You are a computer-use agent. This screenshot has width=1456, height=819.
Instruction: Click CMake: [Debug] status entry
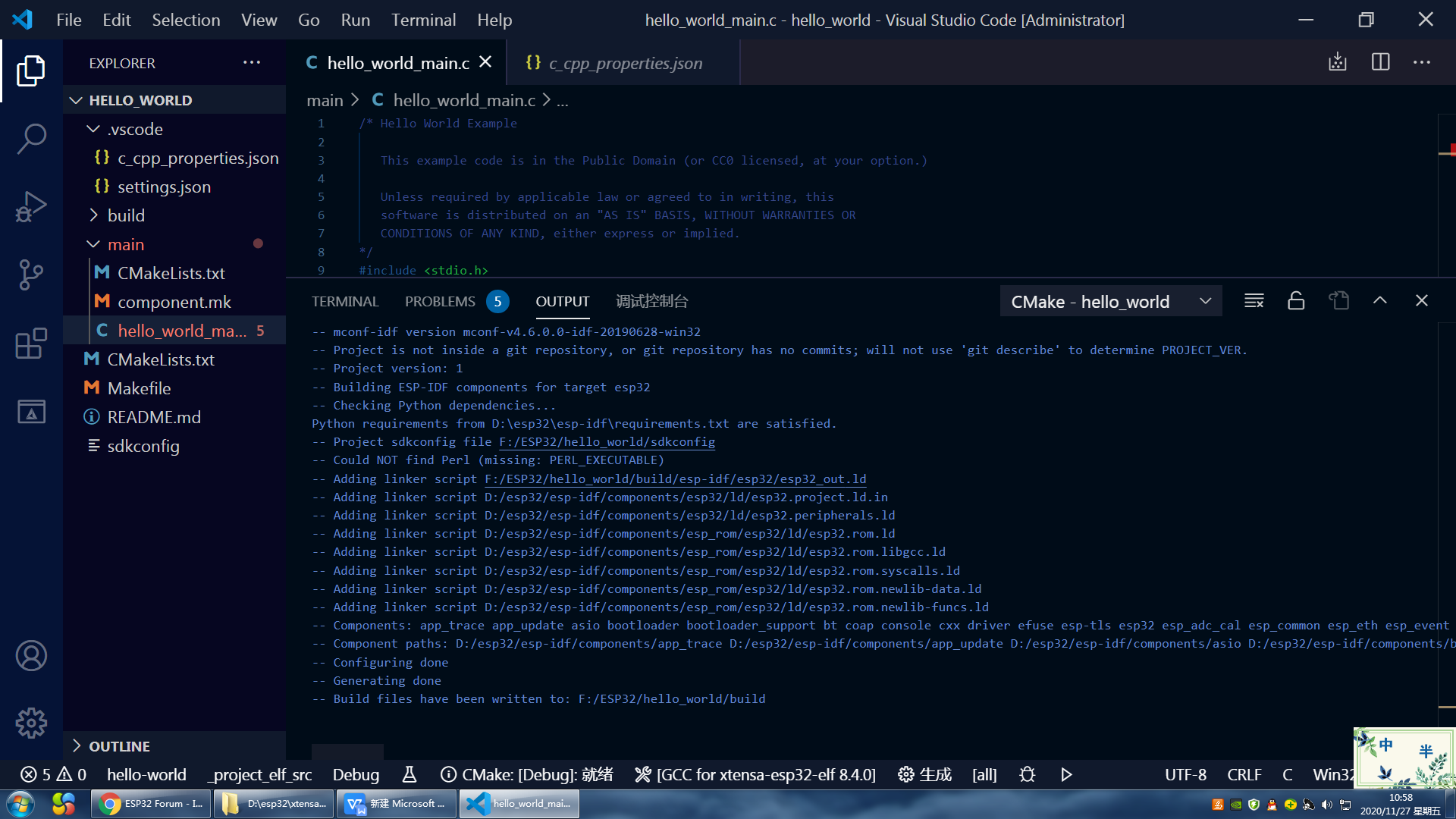(x=526, y=774)
